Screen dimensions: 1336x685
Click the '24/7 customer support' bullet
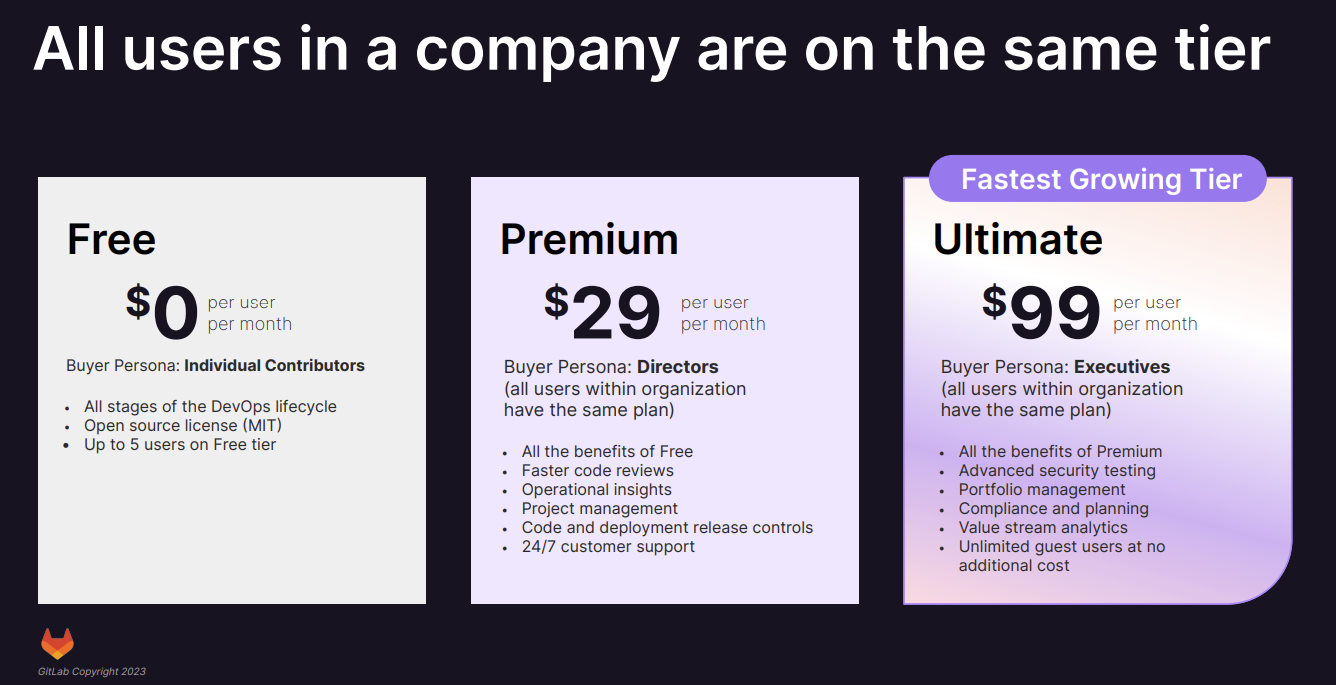click(x=608, y=547)
